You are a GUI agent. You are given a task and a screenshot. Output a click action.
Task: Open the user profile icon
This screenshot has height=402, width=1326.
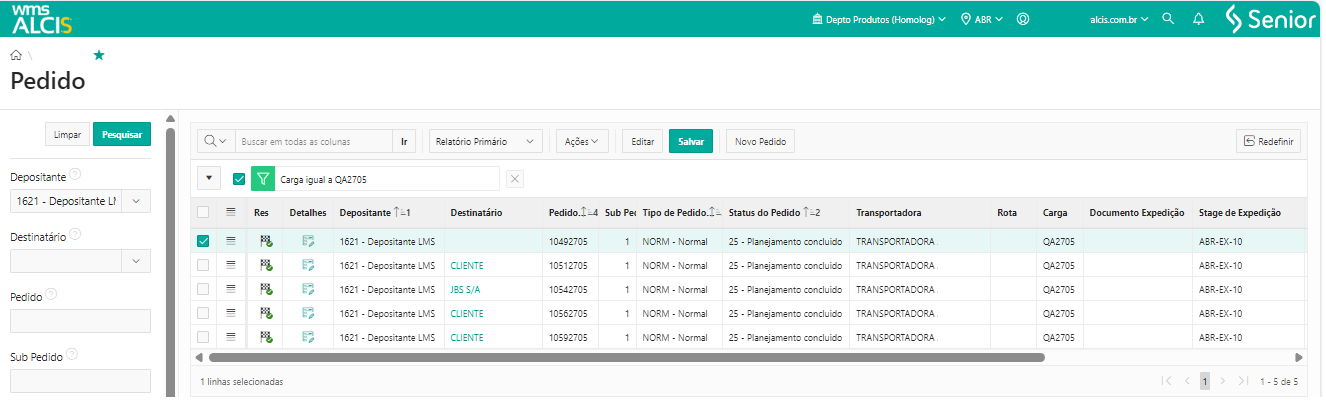point(1023,19)
